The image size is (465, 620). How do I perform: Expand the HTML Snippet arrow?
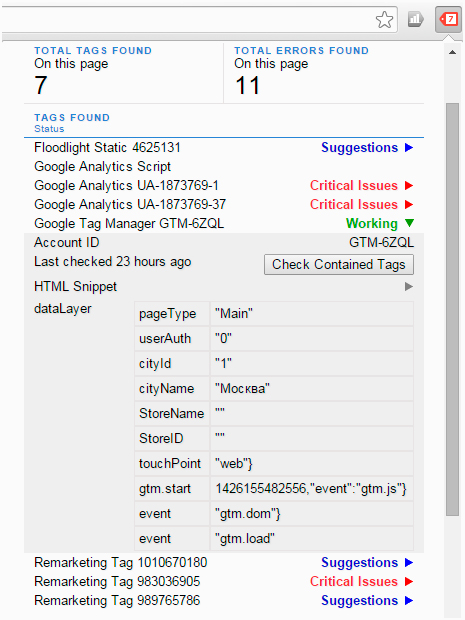409,287
